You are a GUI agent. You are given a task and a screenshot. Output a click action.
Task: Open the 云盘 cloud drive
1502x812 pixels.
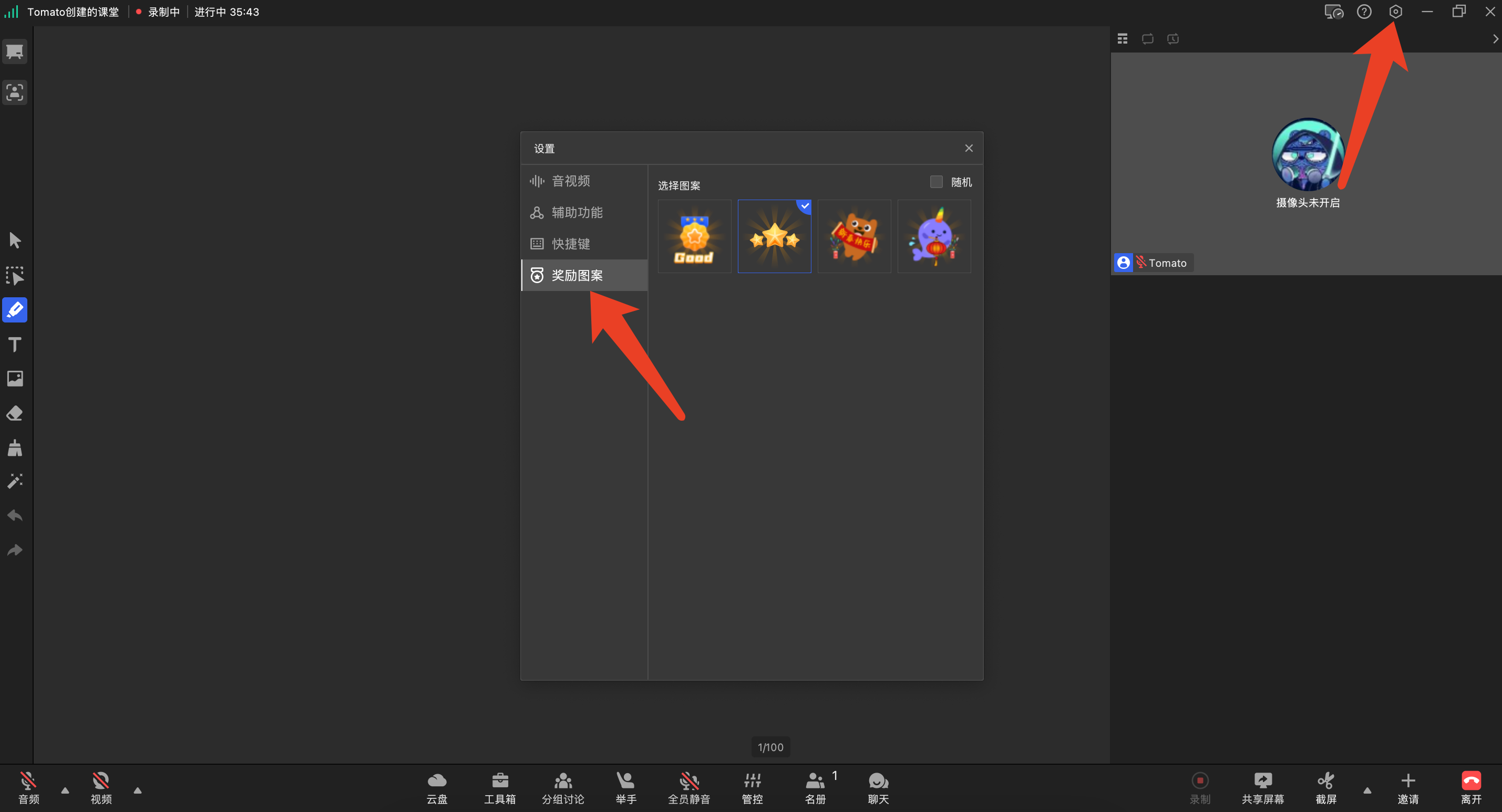(x=437, y=787)
